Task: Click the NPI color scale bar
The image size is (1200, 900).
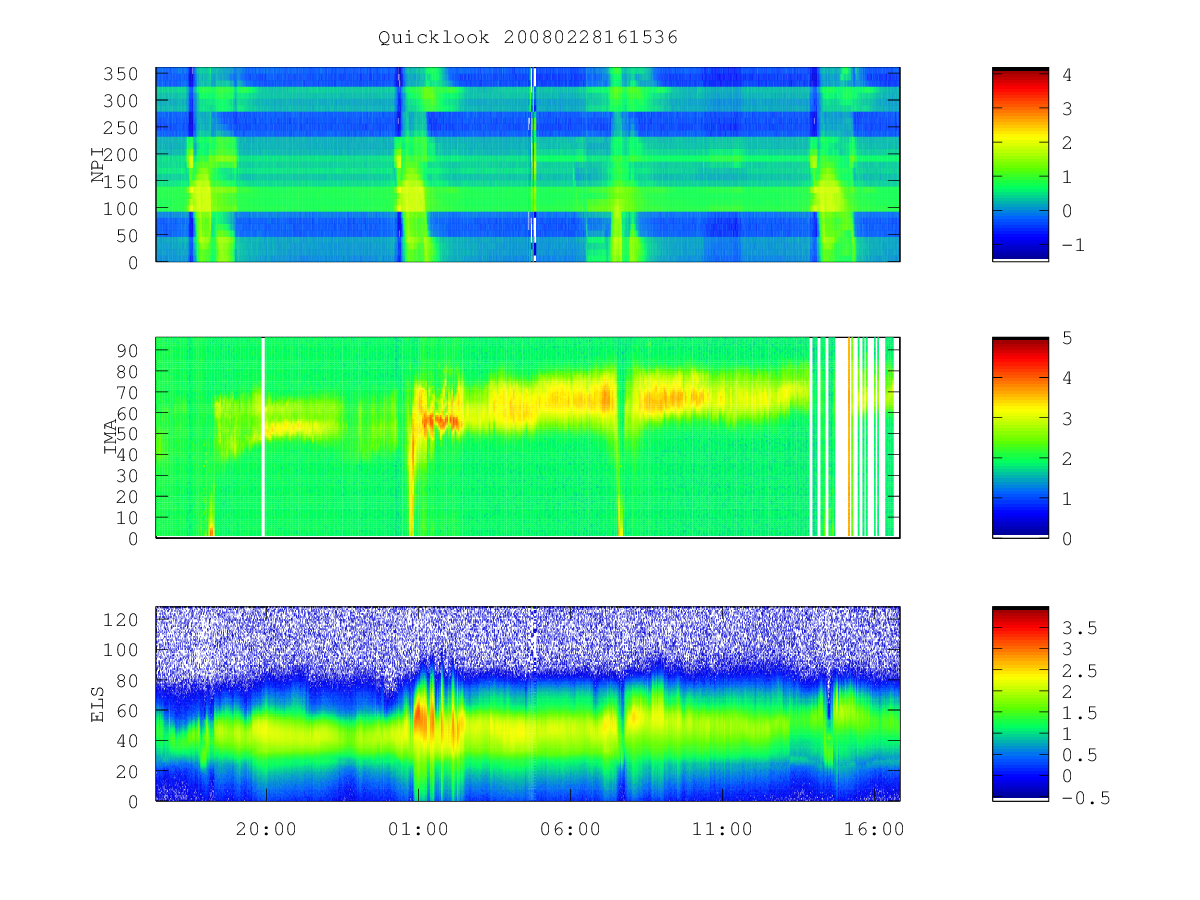Action: tap(1020, 164)
